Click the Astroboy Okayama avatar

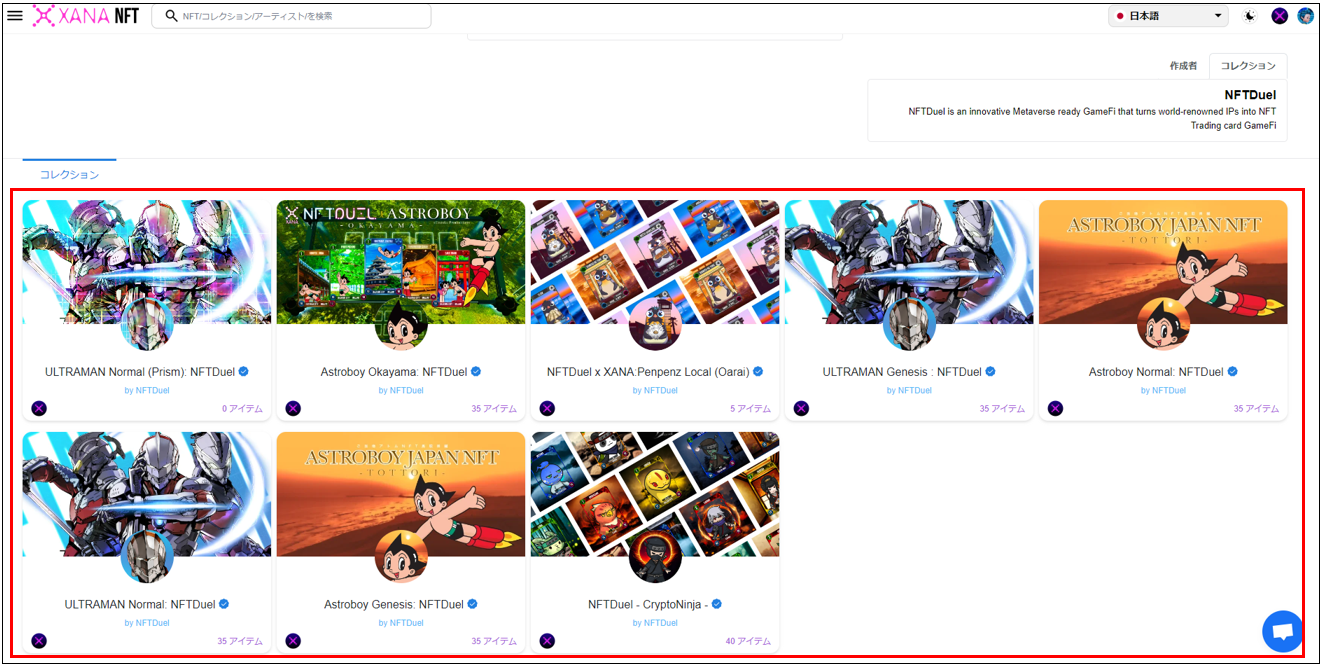(x=401, y=324)
